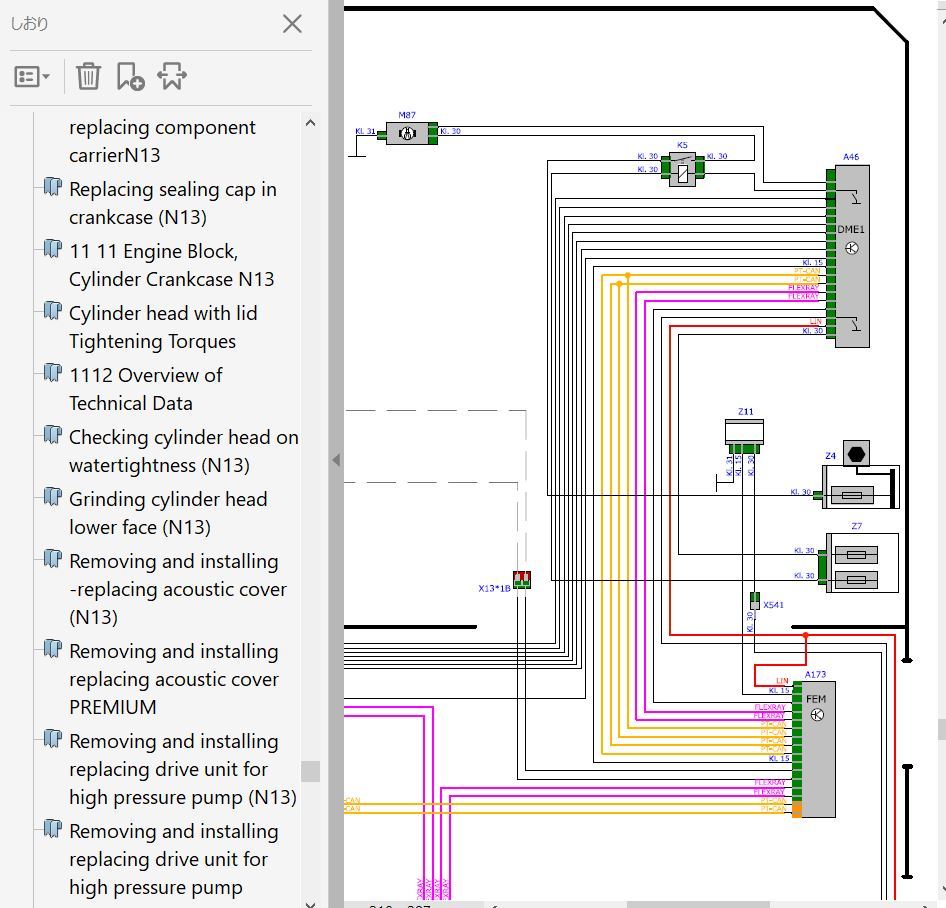Click bookmark icon beside Replacing sealing cap

[52, 187]
